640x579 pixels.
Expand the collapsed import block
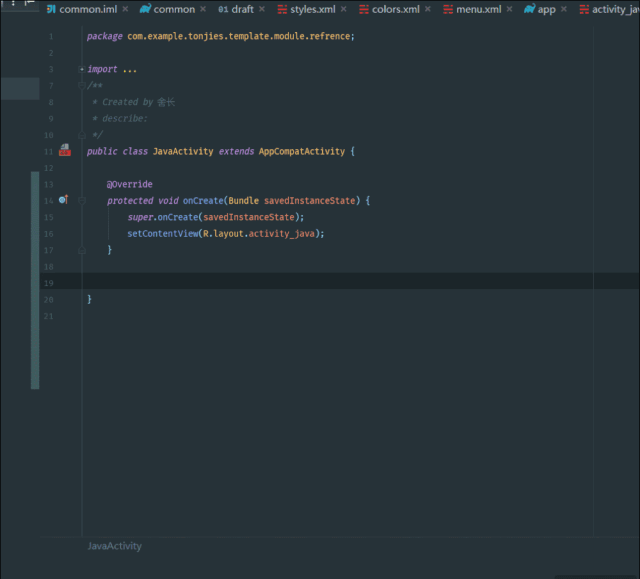pyautogui.click(x=82, y=69)
